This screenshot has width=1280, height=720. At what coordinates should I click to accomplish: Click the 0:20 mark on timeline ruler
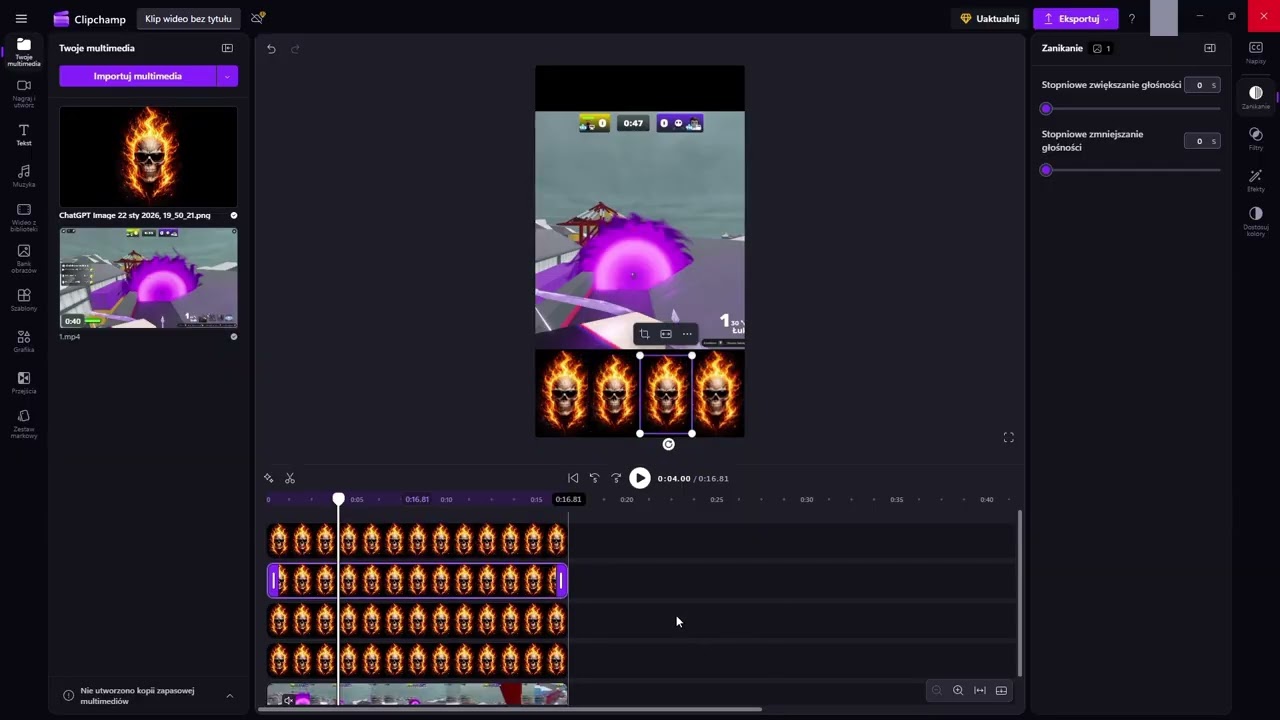[x=627, y=499]
